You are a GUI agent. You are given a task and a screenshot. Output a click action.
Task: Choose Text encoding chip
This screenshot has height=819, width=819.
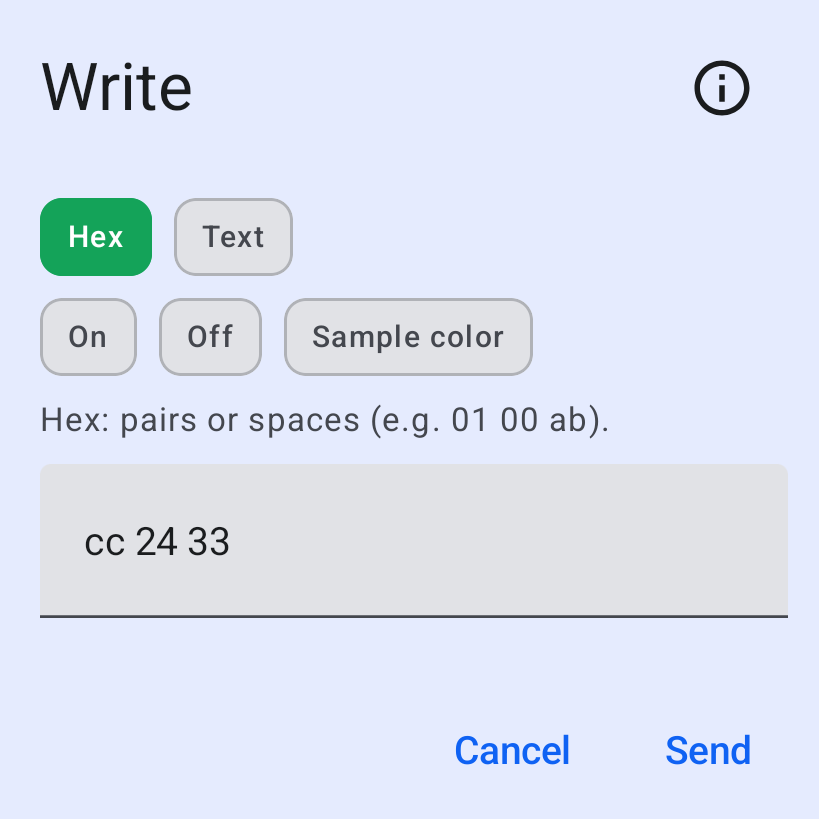tap(233, 237)
